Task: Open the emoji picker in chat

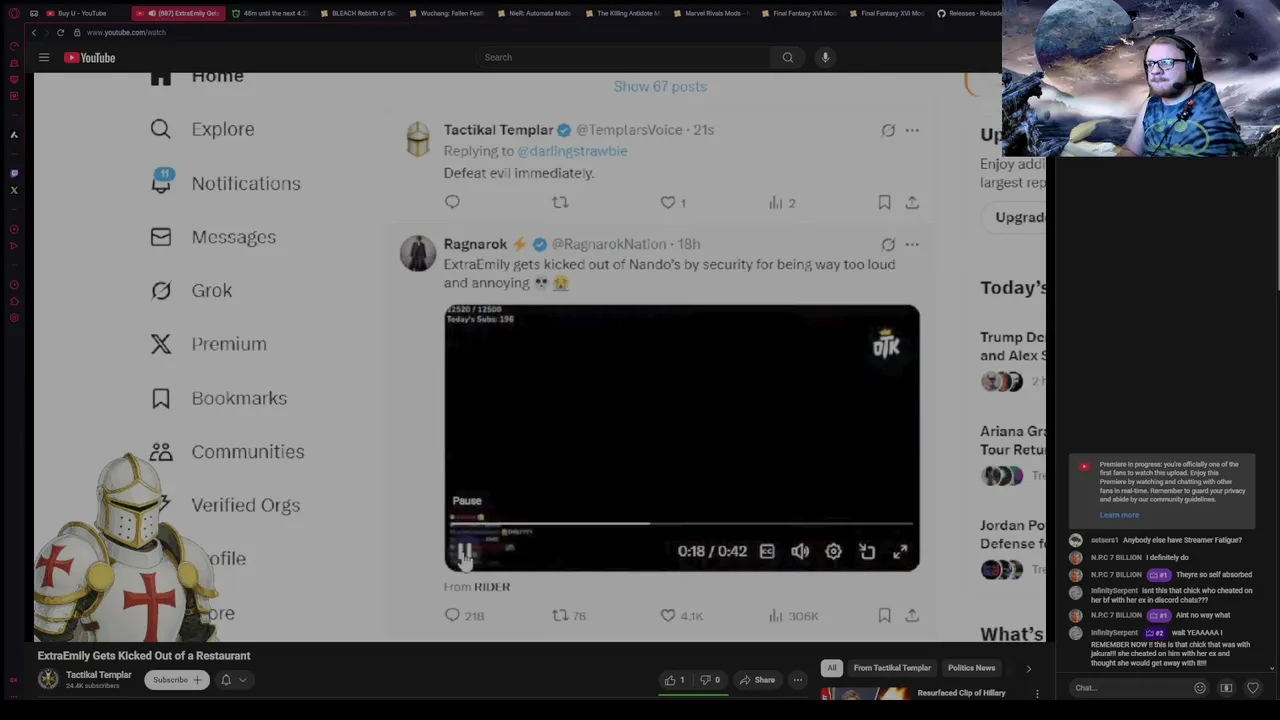Action: (x=1200, y=688)
